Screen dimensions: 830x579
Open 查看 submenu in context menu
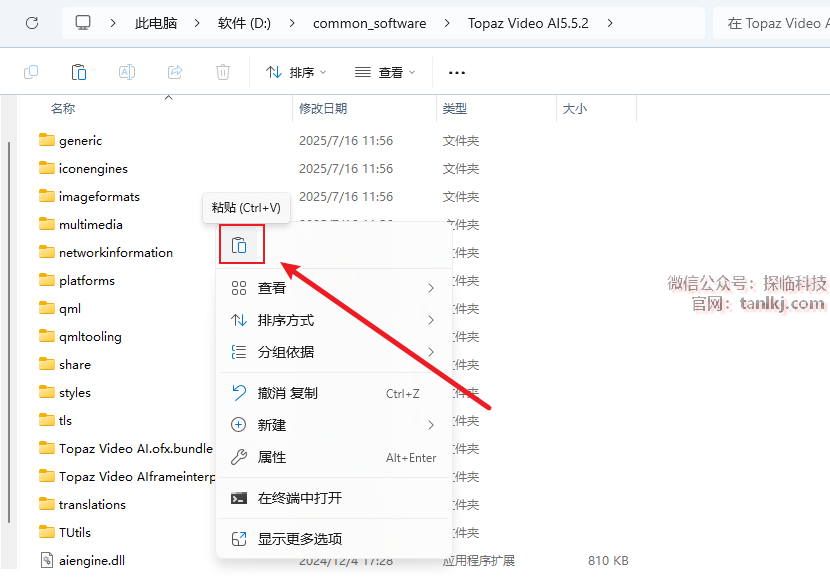tap(334, 288)
